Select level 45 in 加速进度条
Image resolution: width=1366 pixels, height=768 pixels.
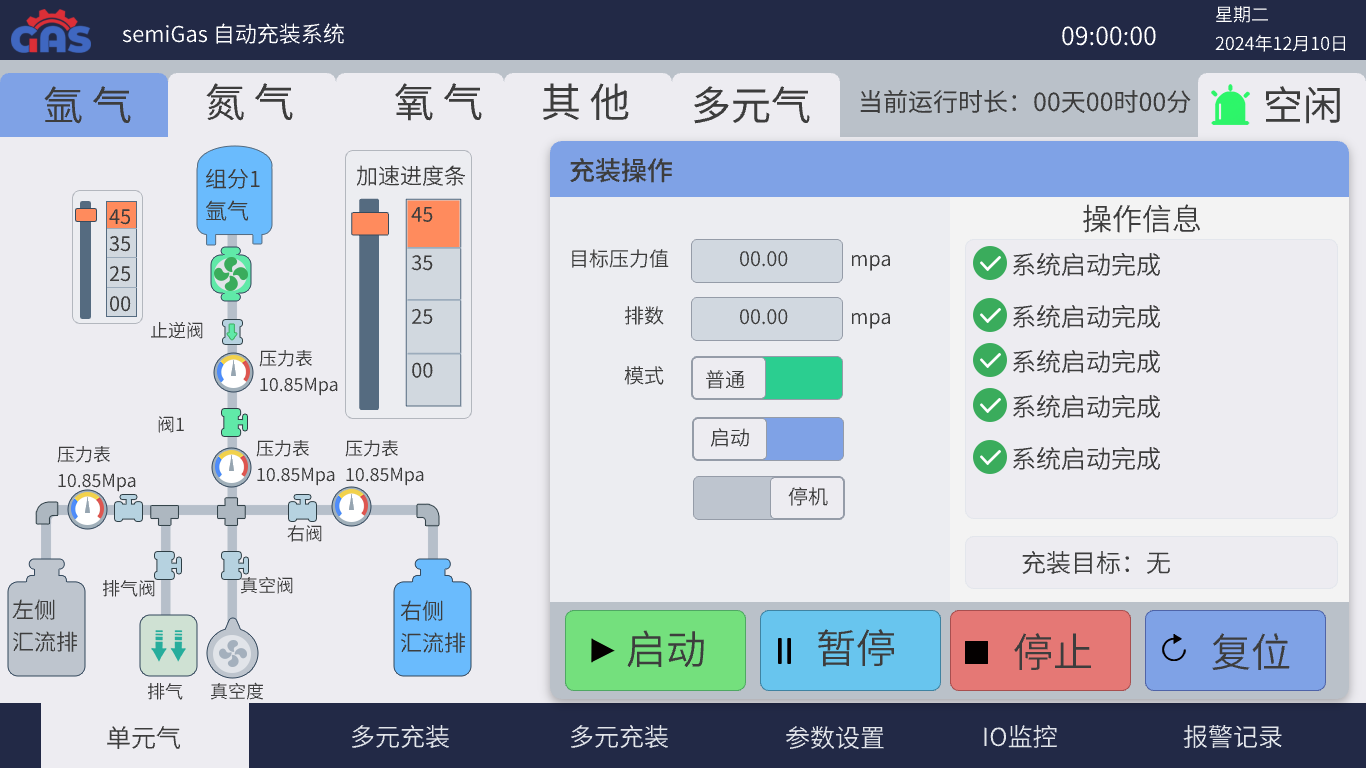coord(434,224)
